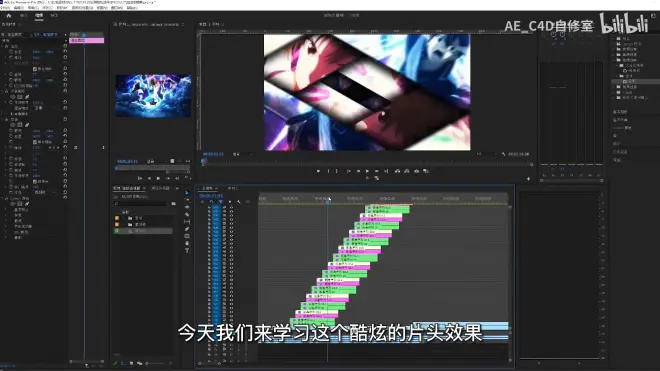660x371 pixels.
Task: Select the highlighted sequence in the Project panel
Action: click(144, 231)
